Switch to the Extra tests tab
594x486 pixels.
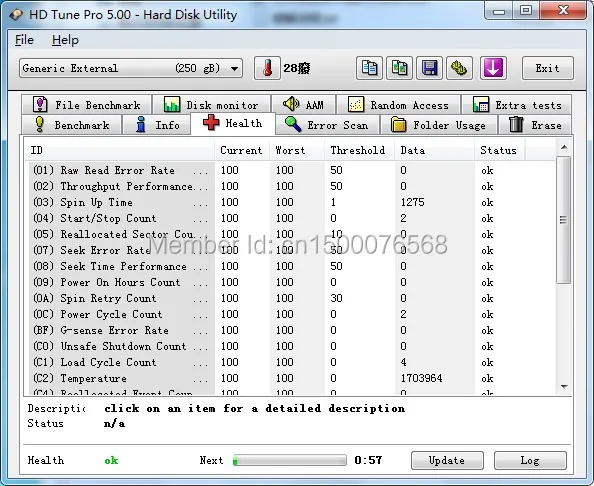(x=517, y=105)
